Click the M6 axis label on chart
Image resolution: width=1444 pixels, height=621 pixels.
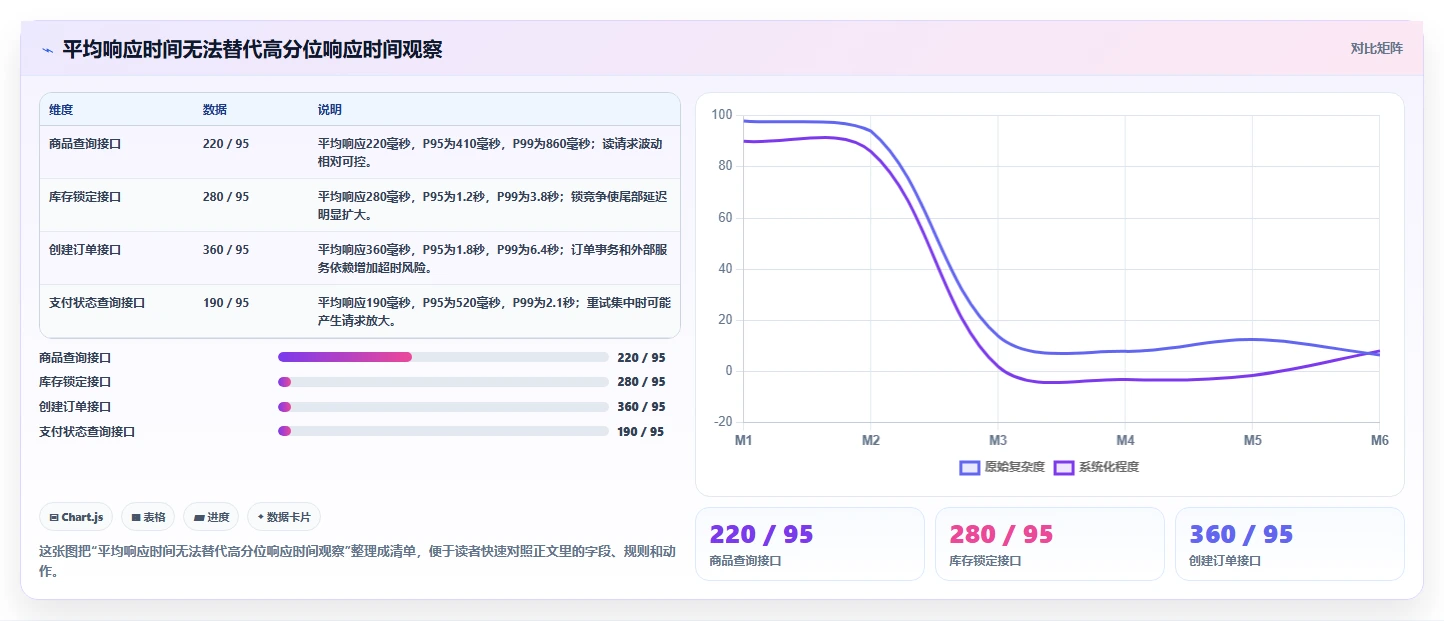click(1379, 440)
